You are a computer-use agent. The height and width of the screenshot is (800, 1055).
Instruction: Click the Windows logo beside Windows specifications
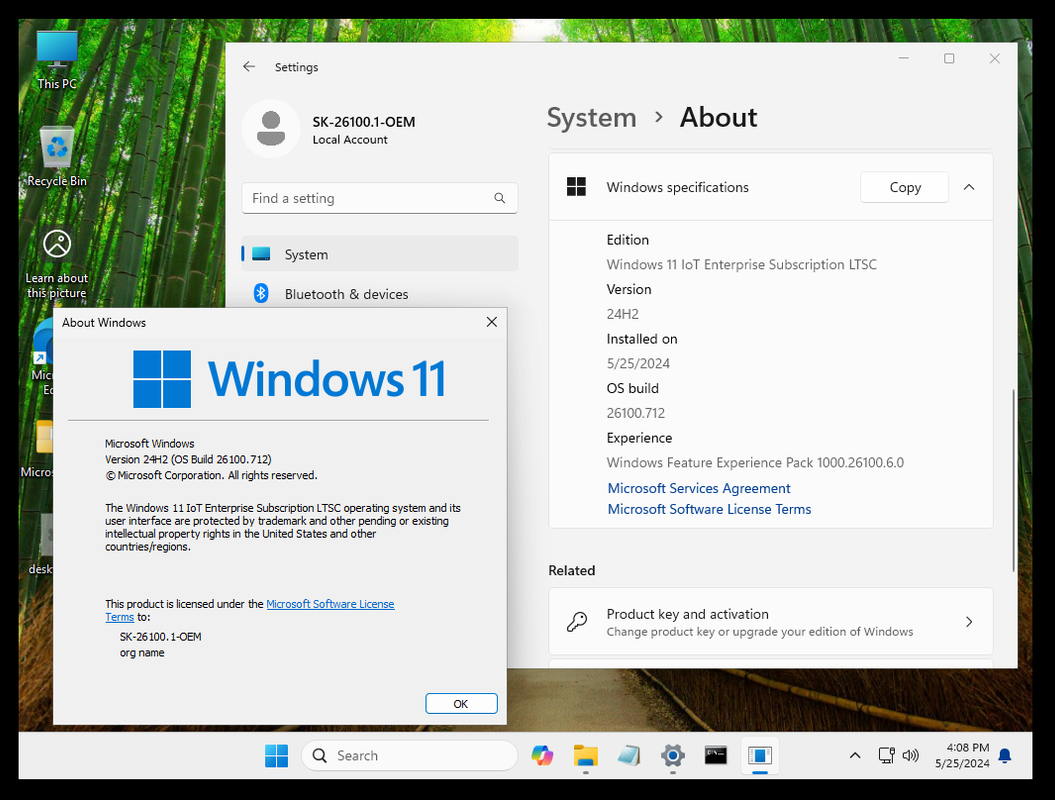tap(576, 187)
